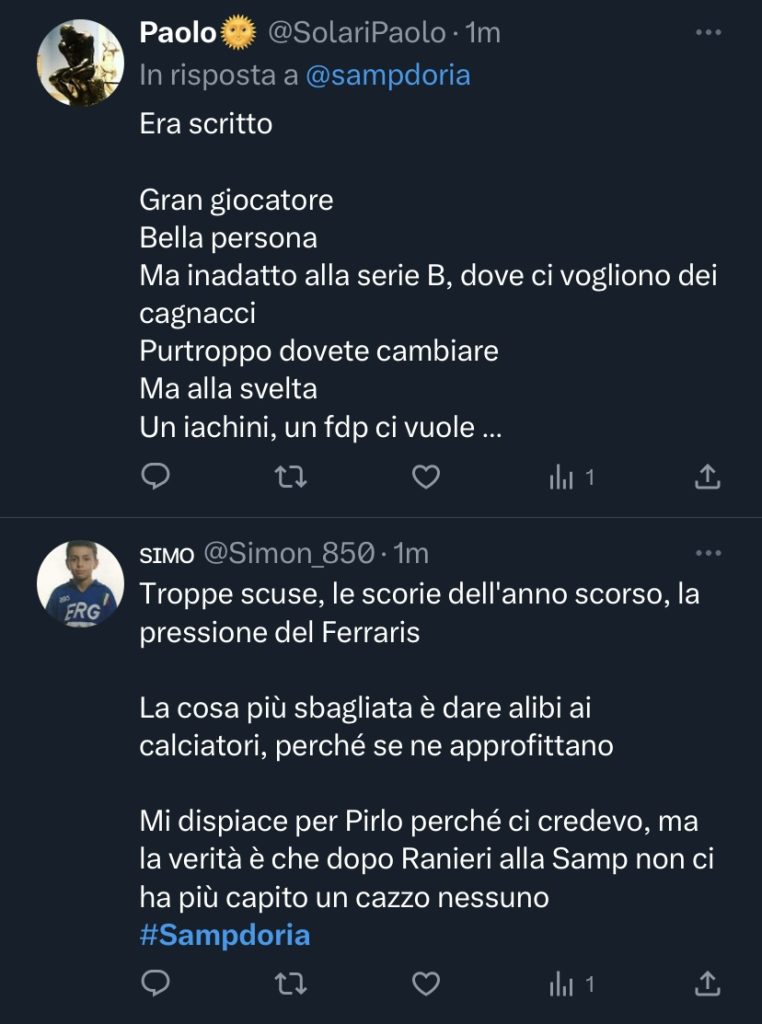Open the #Sampdoria hashtag

click(225, 936)
